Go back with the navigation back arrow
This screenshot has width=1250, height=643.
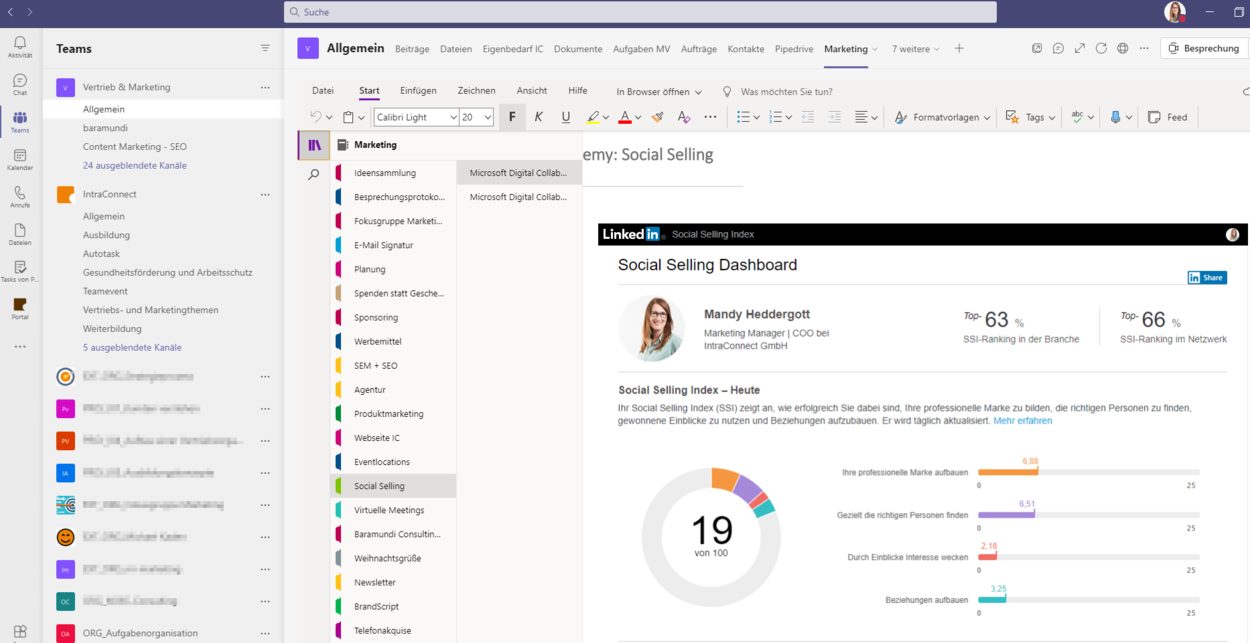(11, 12)
